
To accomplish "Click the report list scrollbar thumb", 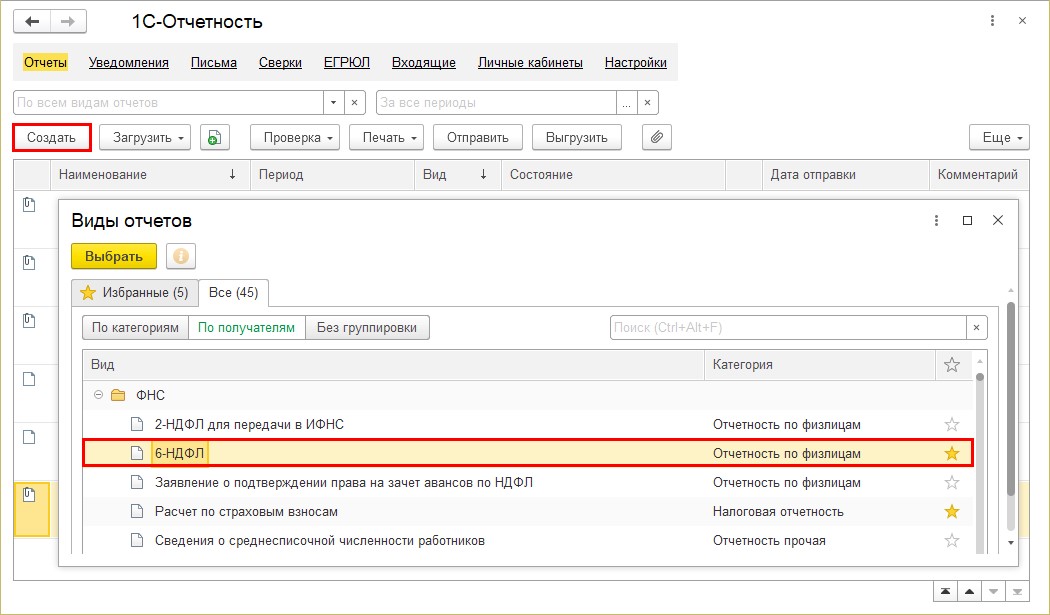I will tap(980, 377).
